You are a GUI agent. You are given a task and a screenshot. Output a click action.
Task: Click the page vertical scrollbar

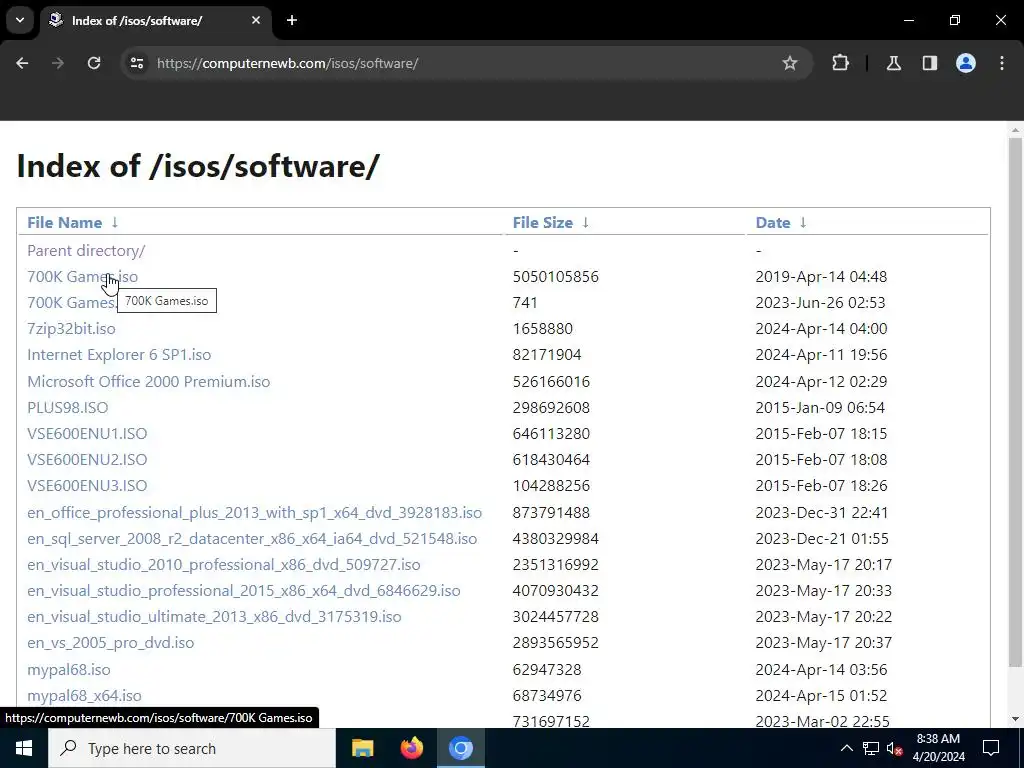pos(1015,402)
